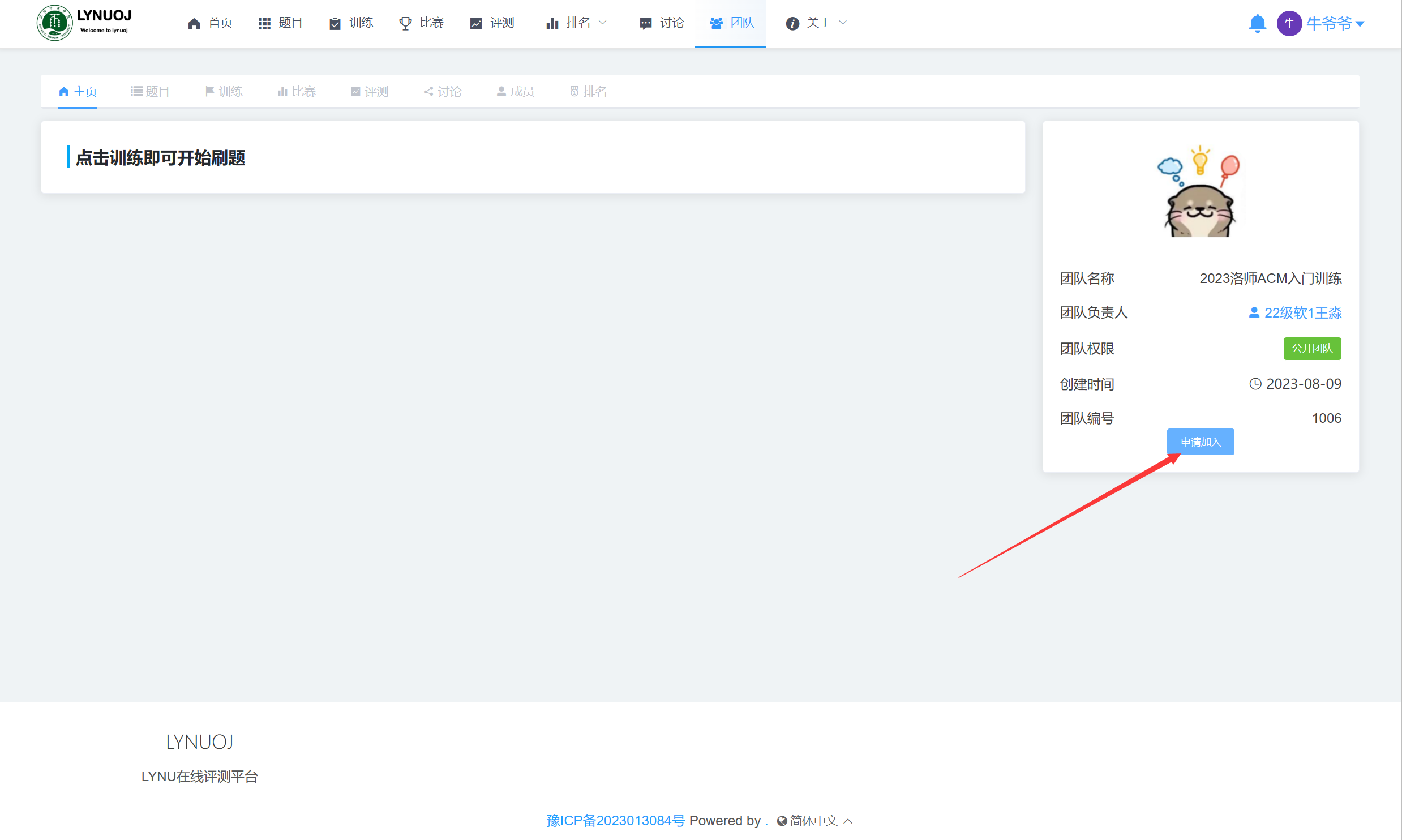Expand the 关于 dropdown menu
Image resolution: width=1402 pixels, height=840 pixels.
pos(816,23)
